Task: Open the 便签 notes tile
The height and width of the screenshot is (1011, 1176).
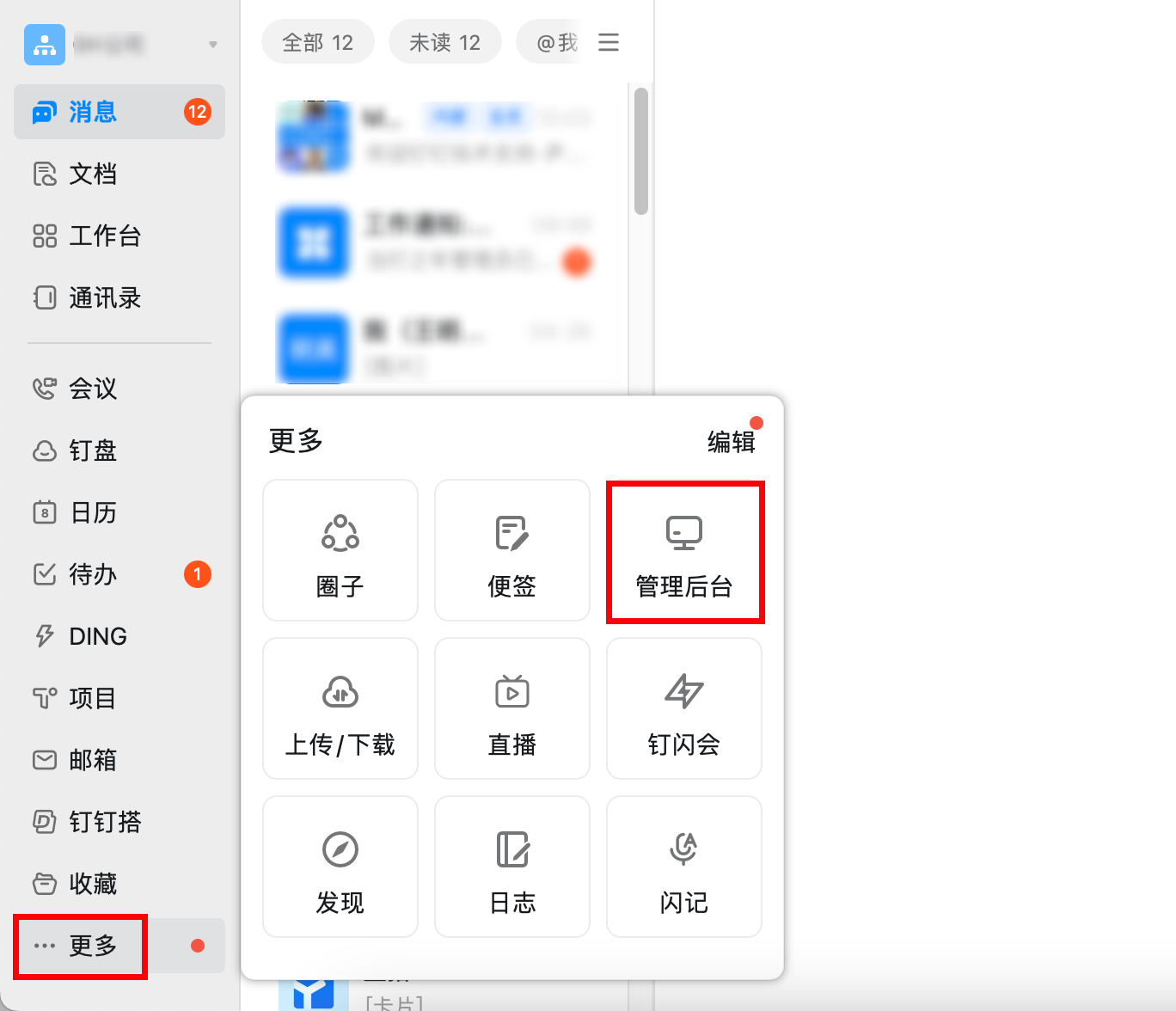Action: (512, 550)
